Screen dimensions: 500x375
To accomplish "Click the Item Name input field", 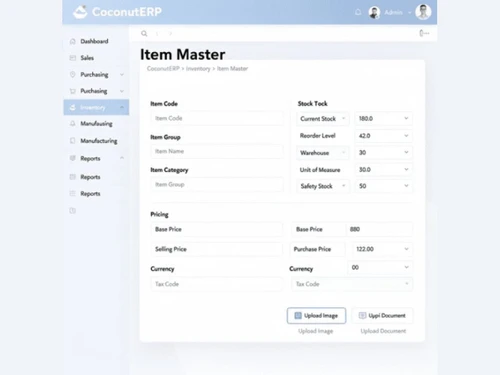I will (217, 151).
